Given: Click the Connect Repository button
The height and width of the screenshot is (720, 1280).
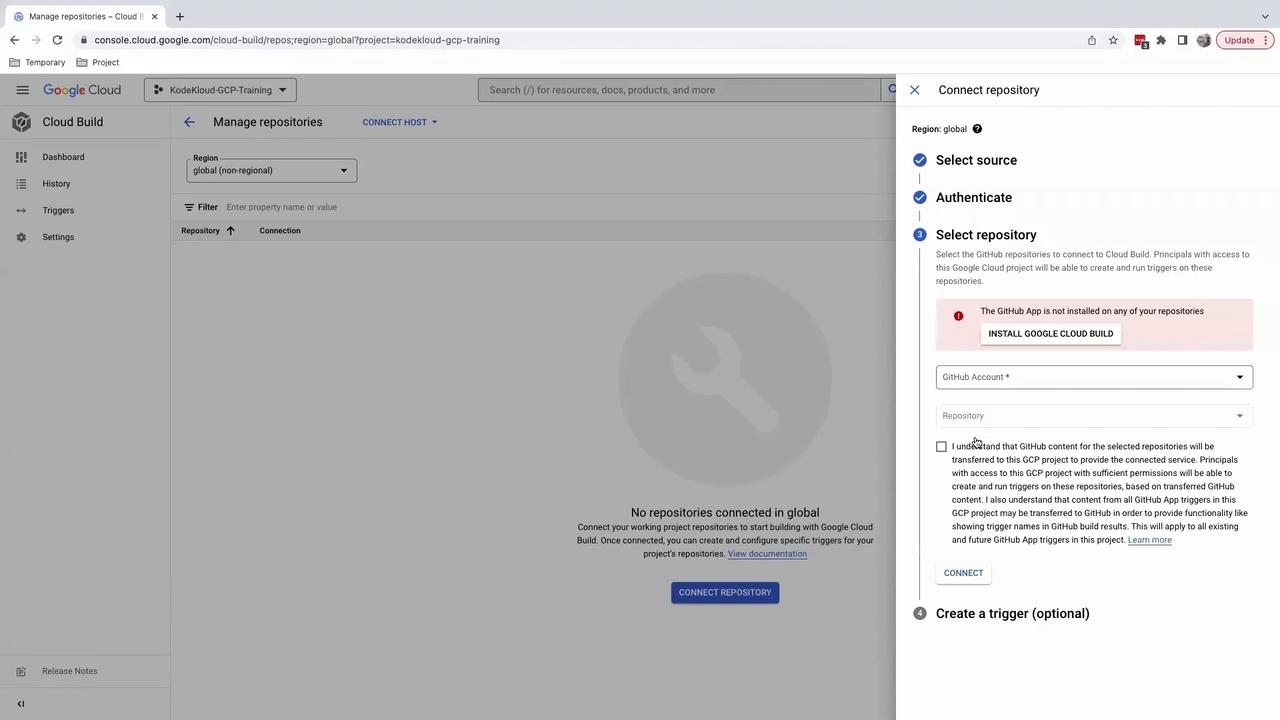Looking at the screenshot, I should pyautogui.click(x=725, y=592).
